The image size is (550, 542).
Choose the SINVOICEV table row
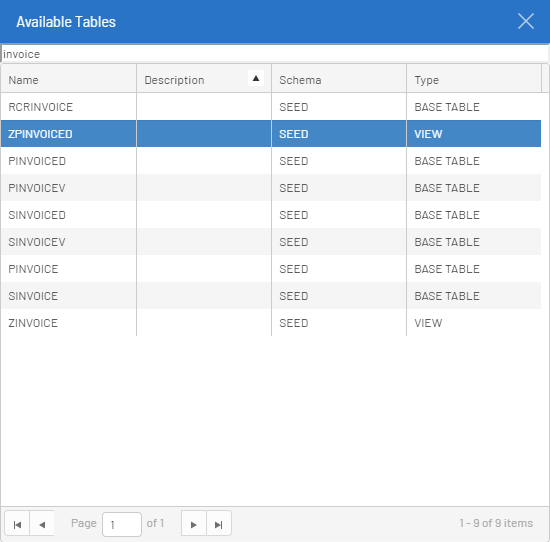[x=271, y=242]
